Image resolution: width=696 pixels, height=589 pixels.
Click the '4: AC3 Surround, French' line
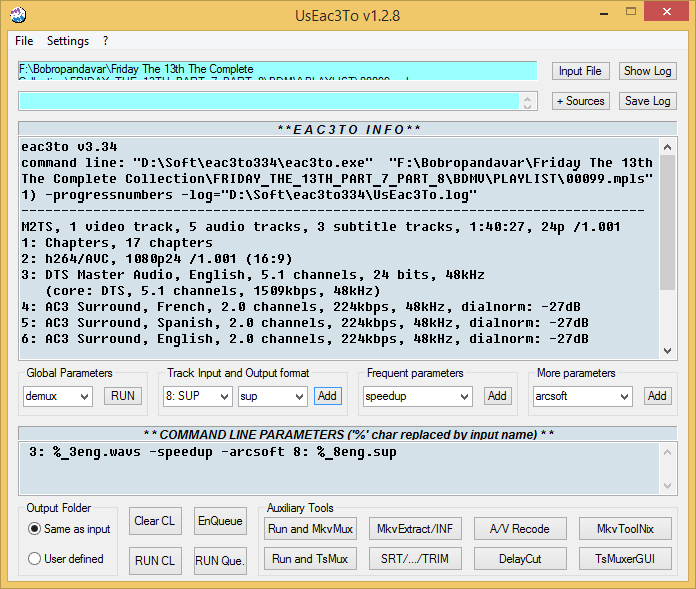pyautogui.click(x=301, y=307)
